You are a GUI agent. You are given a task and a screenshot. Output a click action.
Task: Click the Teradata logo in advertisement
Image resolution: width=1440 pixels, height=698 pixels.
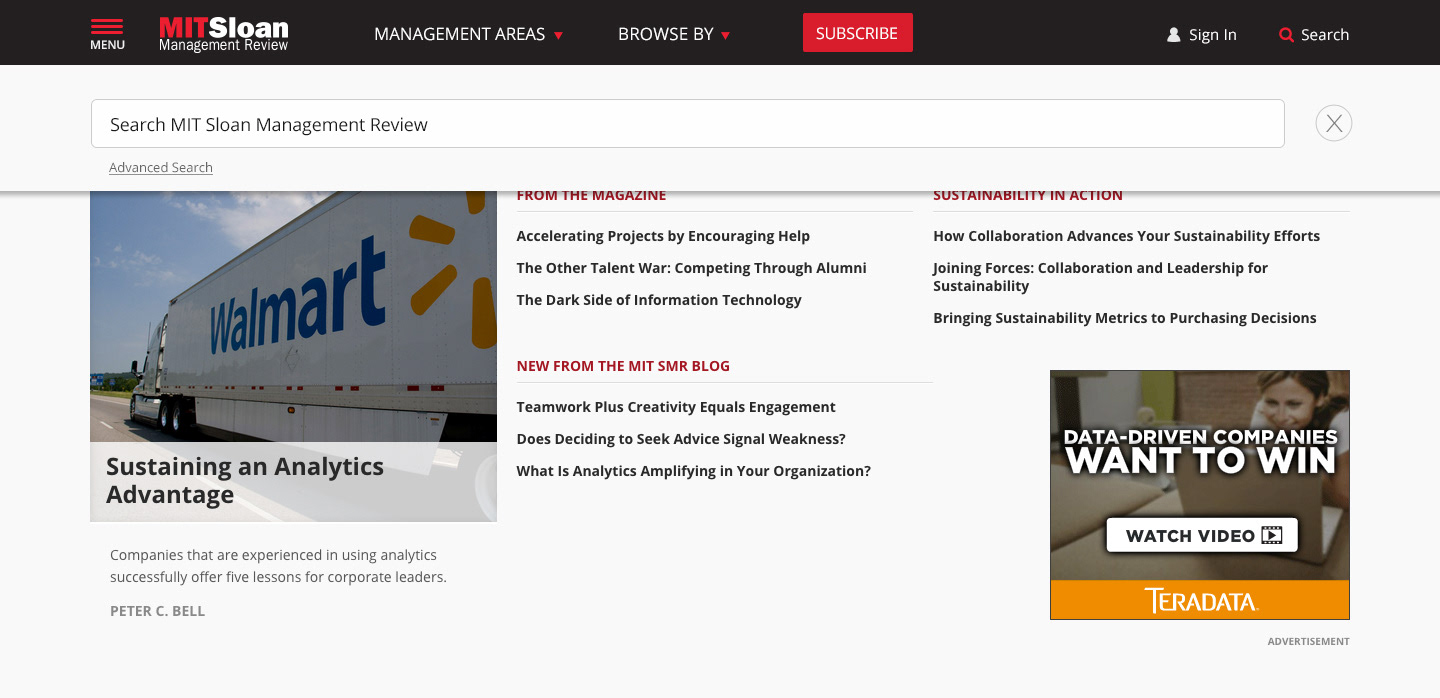1201,600
